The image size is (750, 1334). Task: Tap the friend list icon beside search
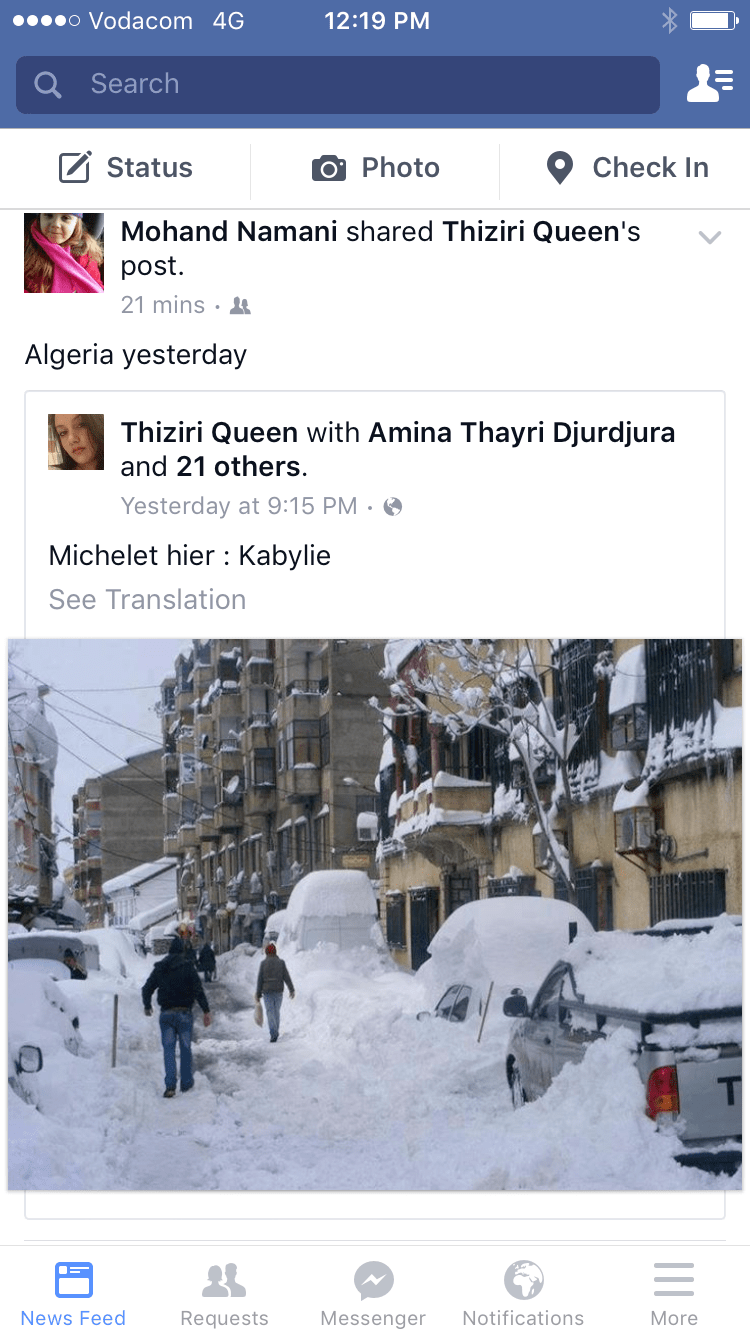(x=709, y=84)
